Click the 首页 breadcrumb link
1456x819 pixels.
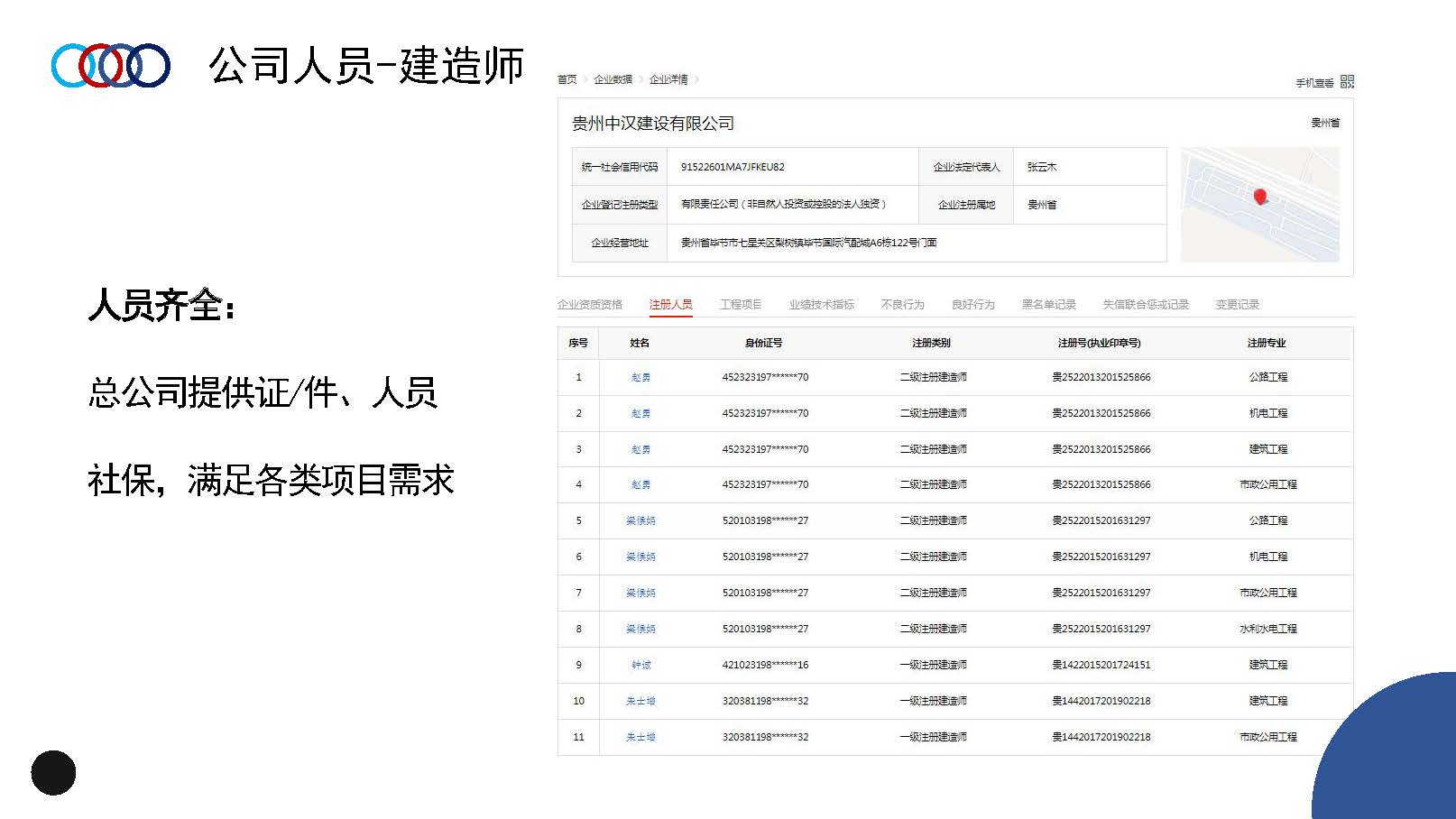[x=567, y=79]
